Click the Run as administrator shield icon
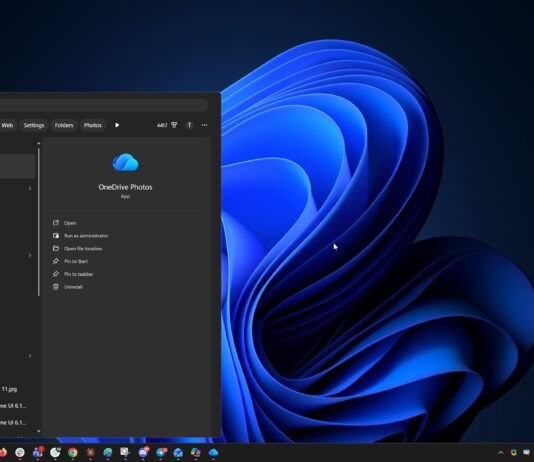Viewport: 534px width, 462px height. coord(56,236)
